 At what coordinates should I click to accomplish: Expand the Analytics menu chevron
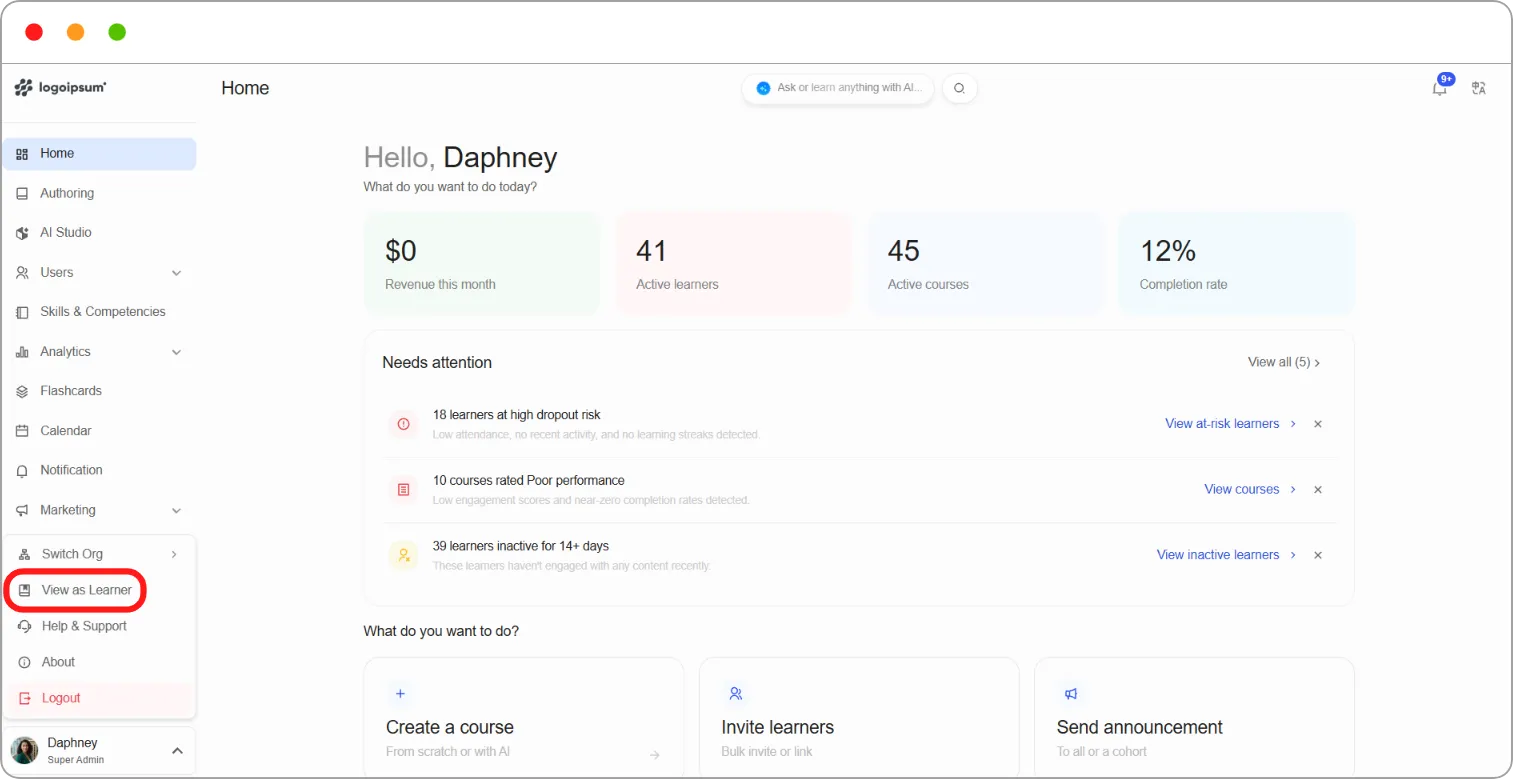point(177,352)
